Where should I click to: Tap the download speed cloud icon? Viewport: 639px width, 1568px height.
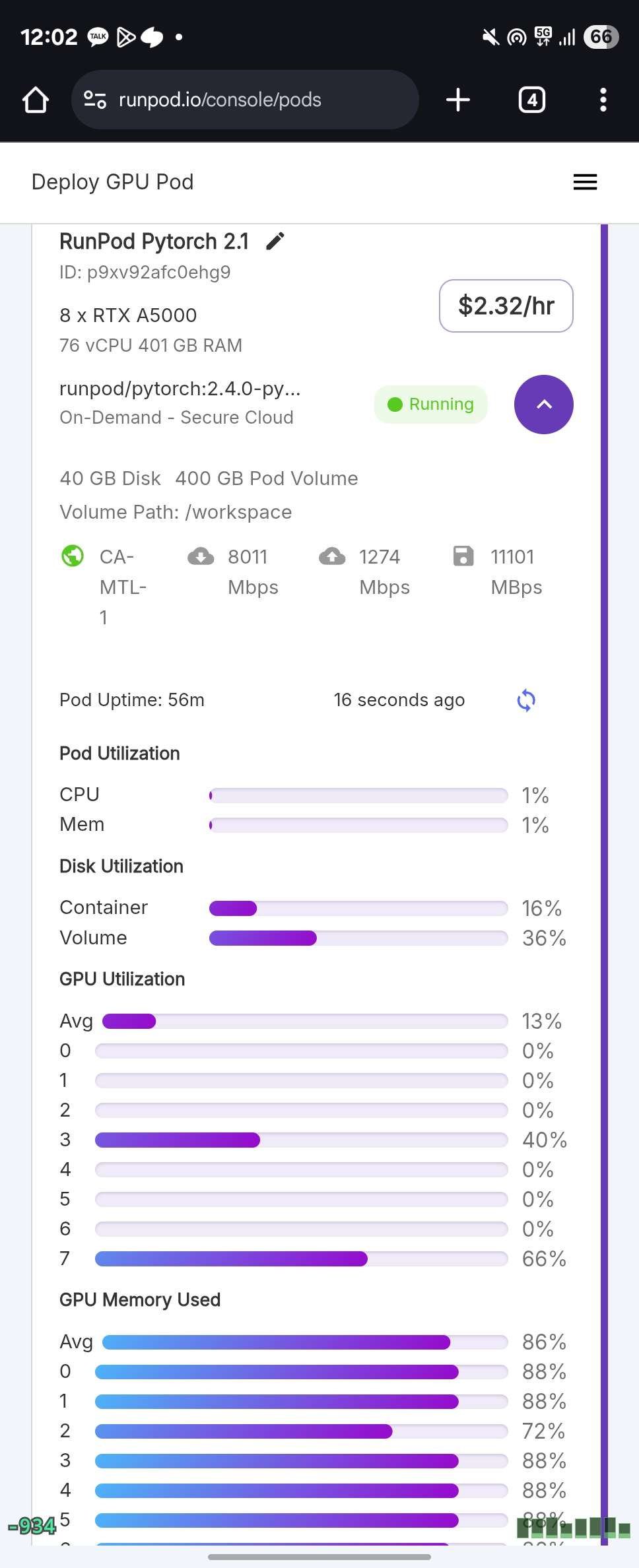coord(201,556)
